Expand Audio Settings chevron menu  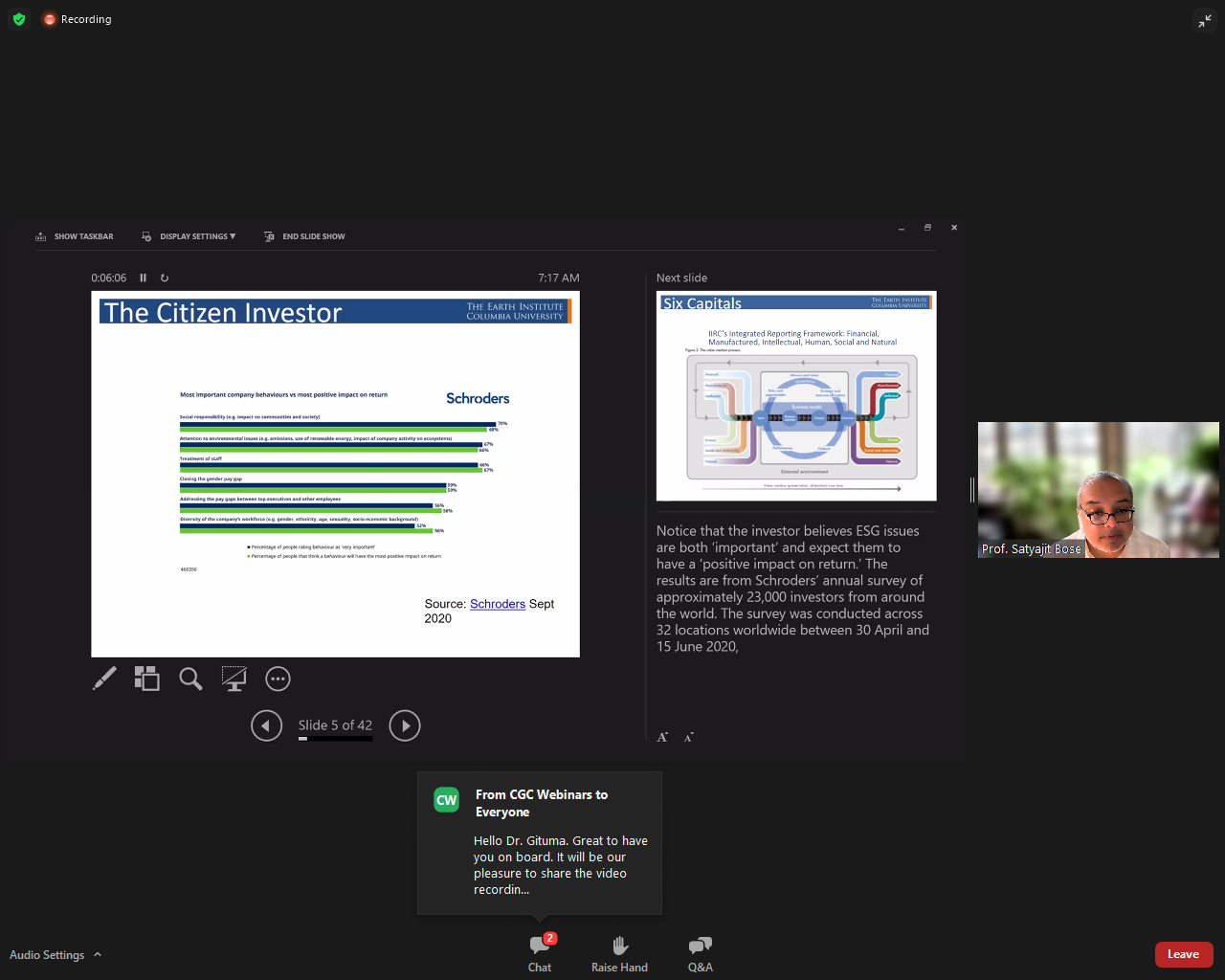point(98,954)
